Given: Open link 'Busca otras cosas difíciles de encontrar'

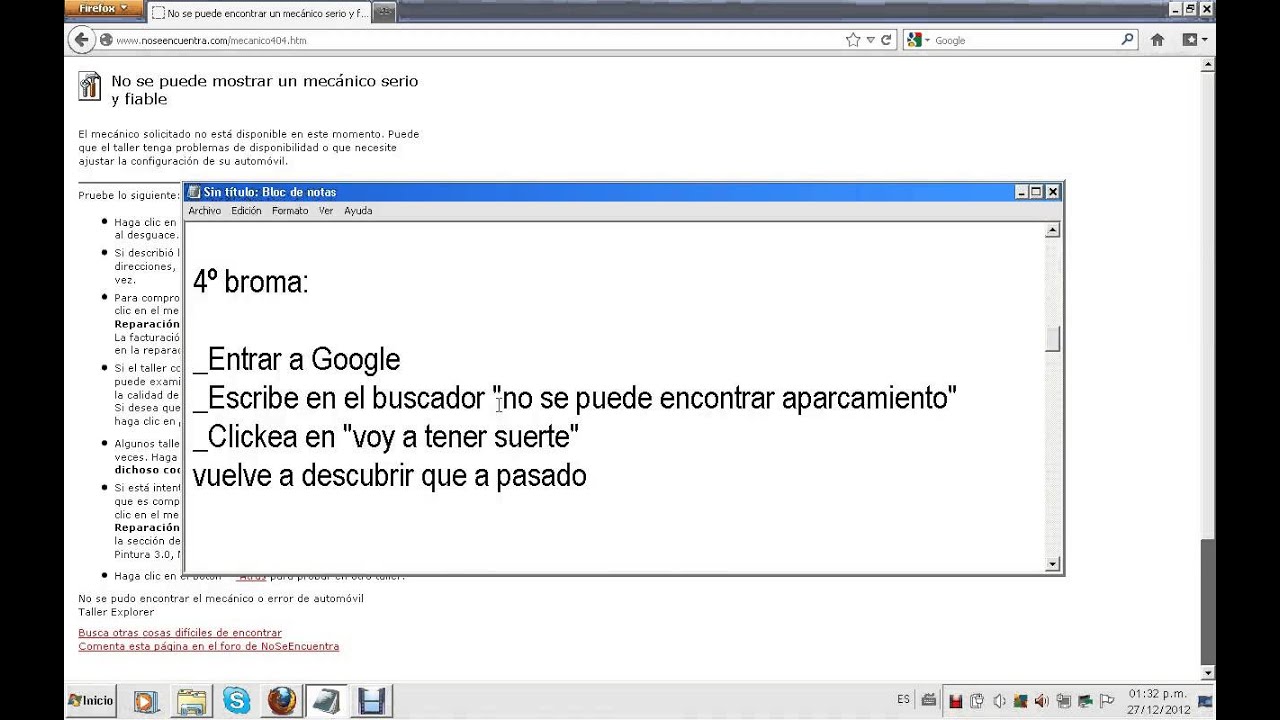Looking at the screenshot, I should click(180, 633).
